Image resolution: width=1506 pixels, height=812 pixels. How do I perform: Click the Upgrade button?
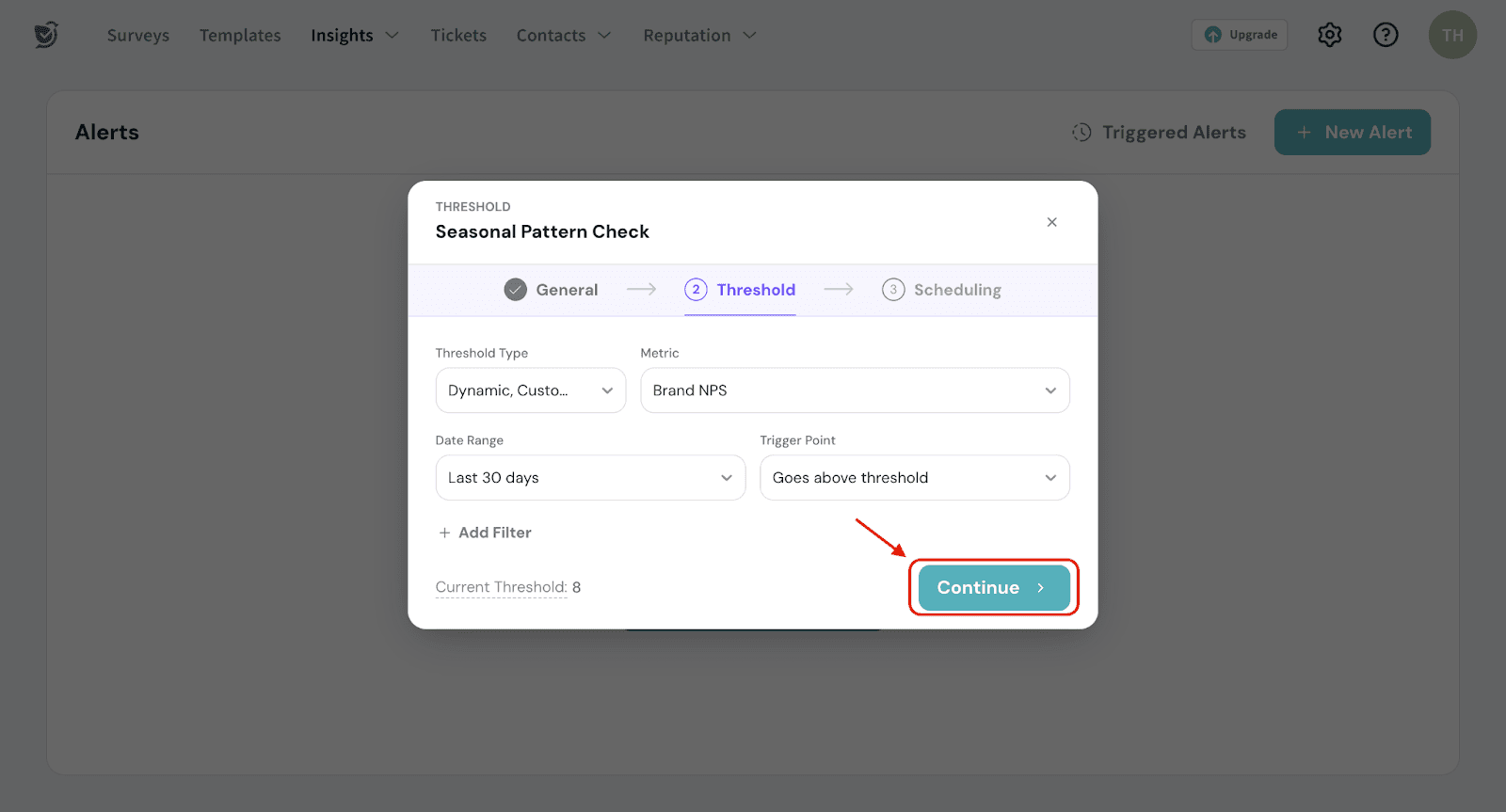click(1239, 35)
